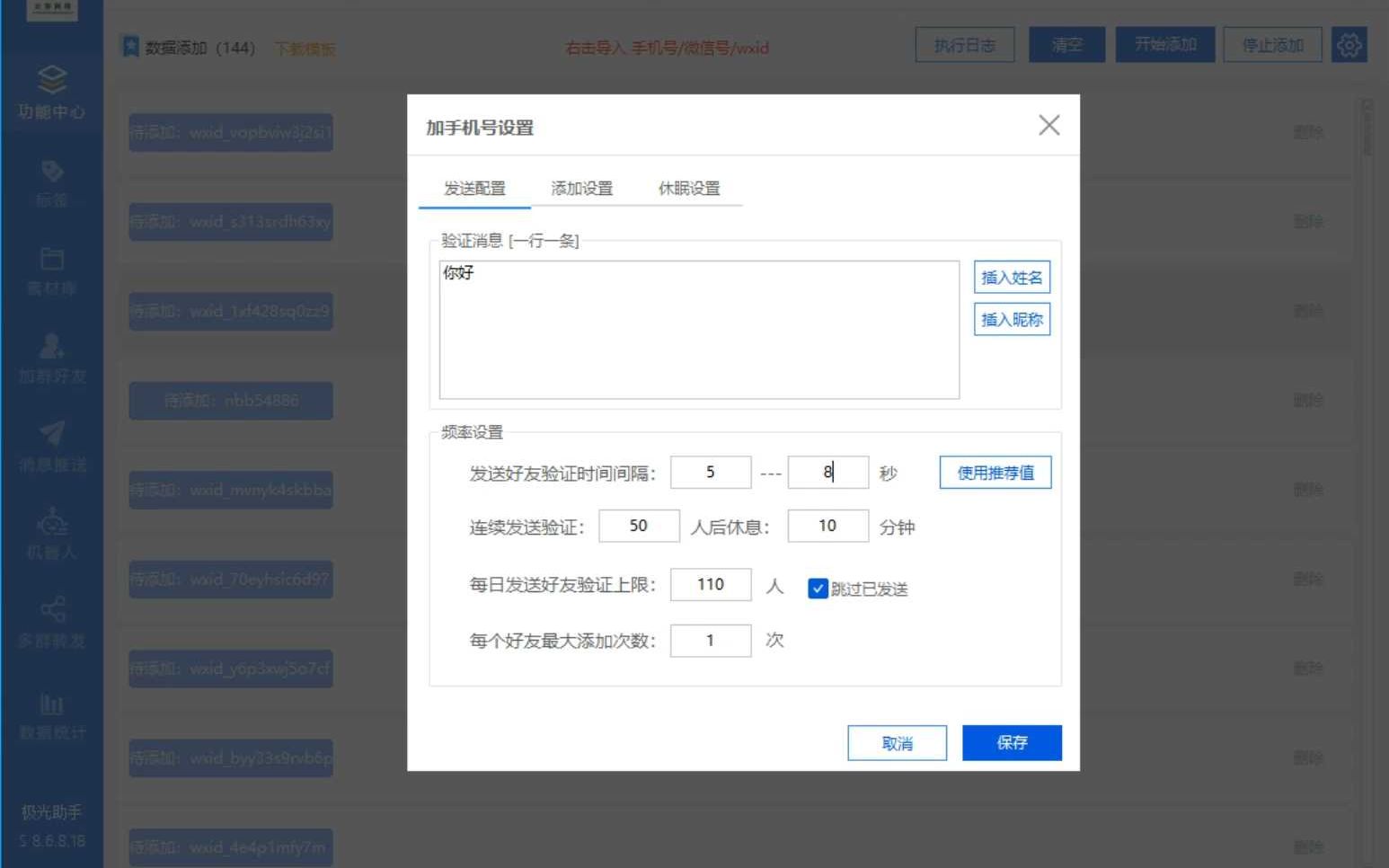Switch to the 发送配置 tab

[x=474, y=189]
